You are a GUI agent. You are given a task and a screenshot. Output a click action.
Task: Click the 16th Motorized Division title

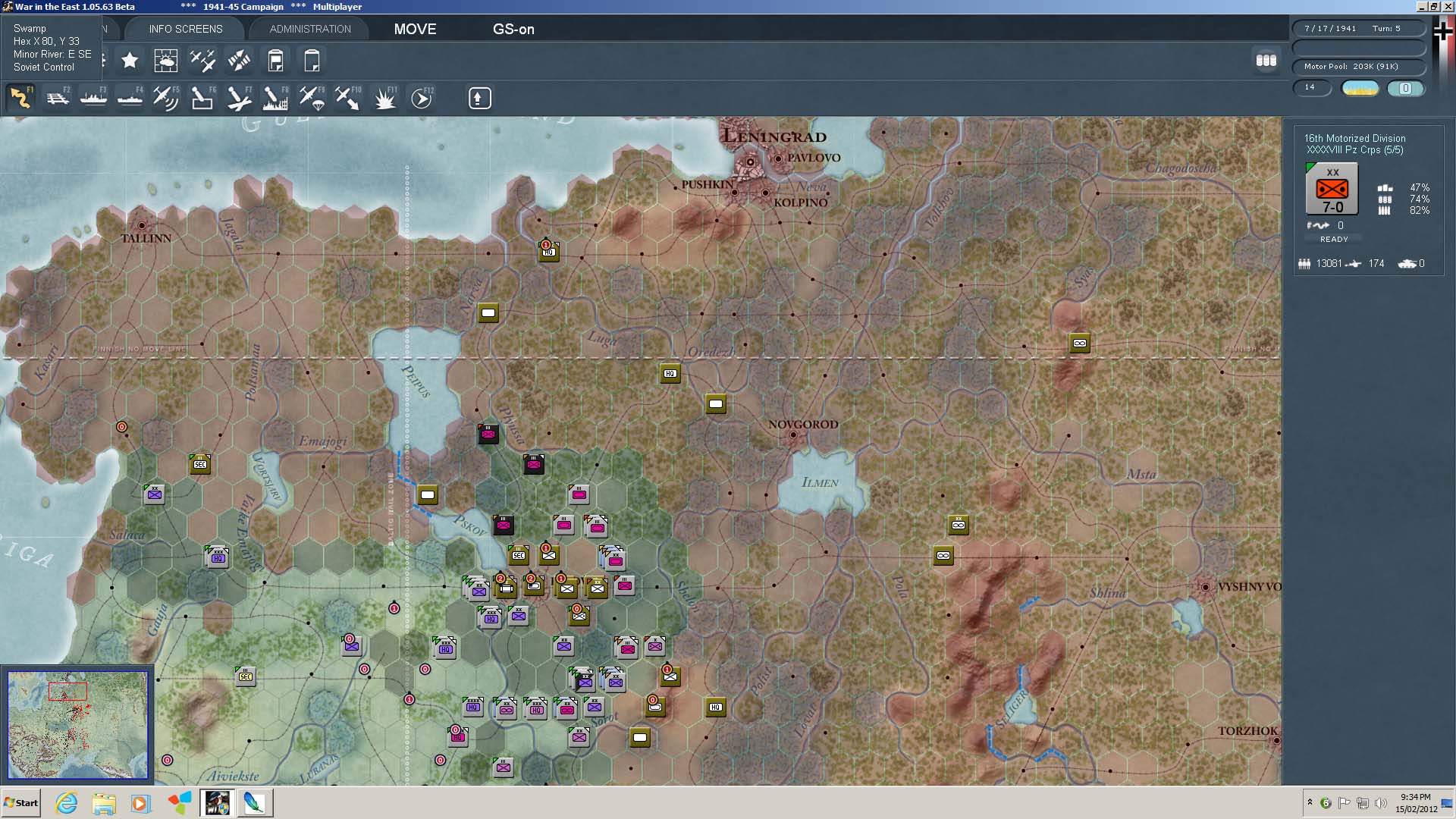pyautogui.click(x=1354, y=138)
